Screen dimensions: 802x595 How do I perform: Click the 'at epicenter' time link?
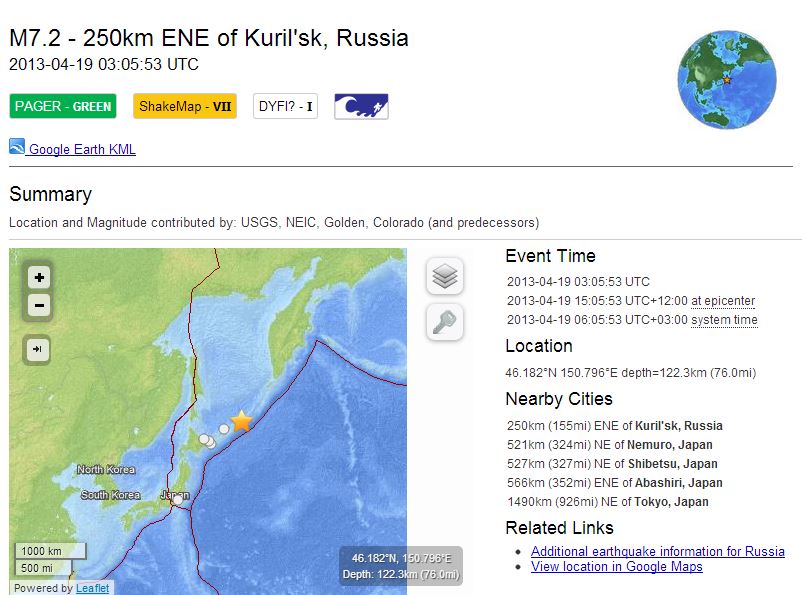click(x=723, y=301)
